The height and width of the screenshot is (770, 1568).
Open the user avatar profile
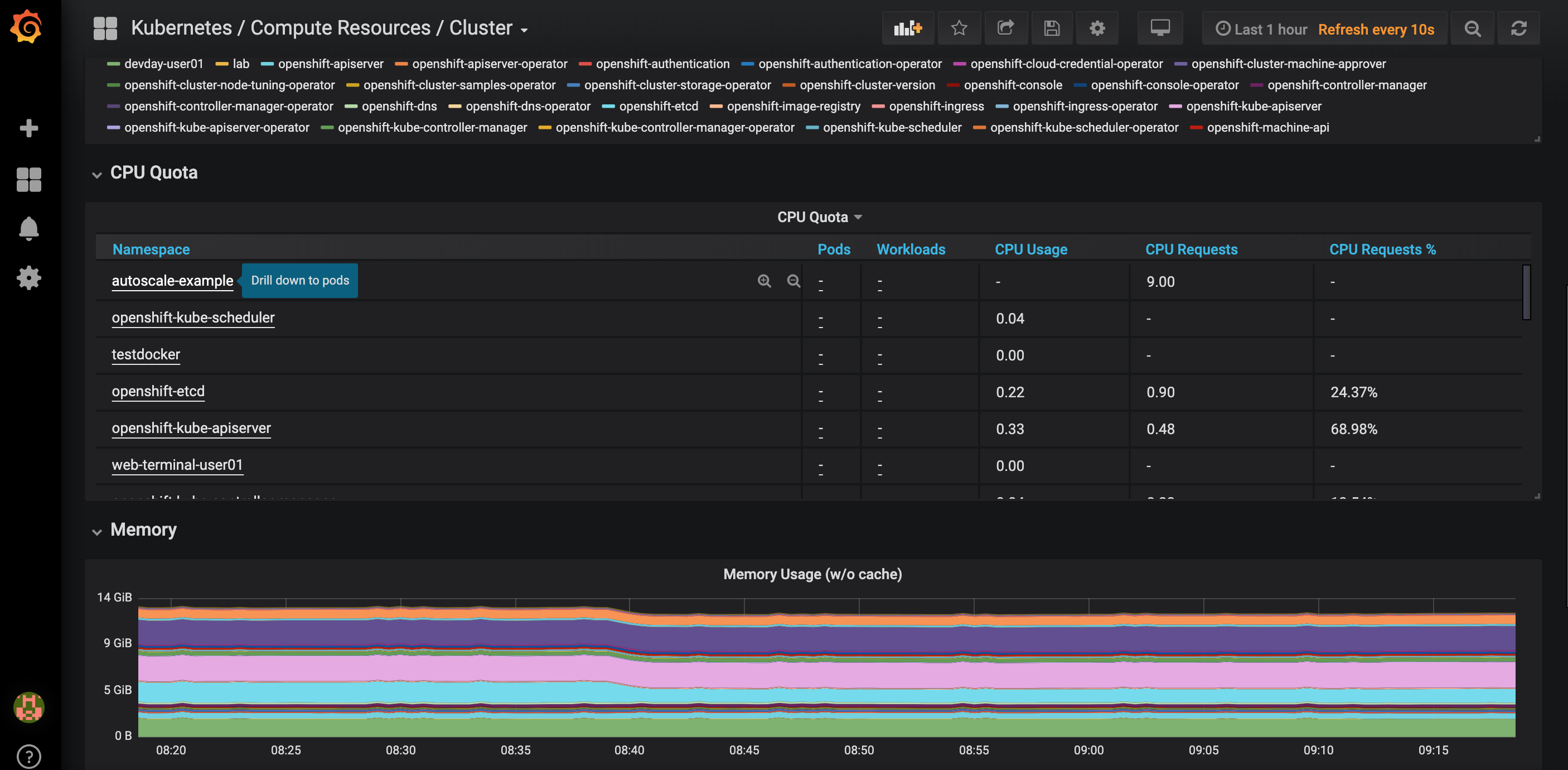[28, 708]
